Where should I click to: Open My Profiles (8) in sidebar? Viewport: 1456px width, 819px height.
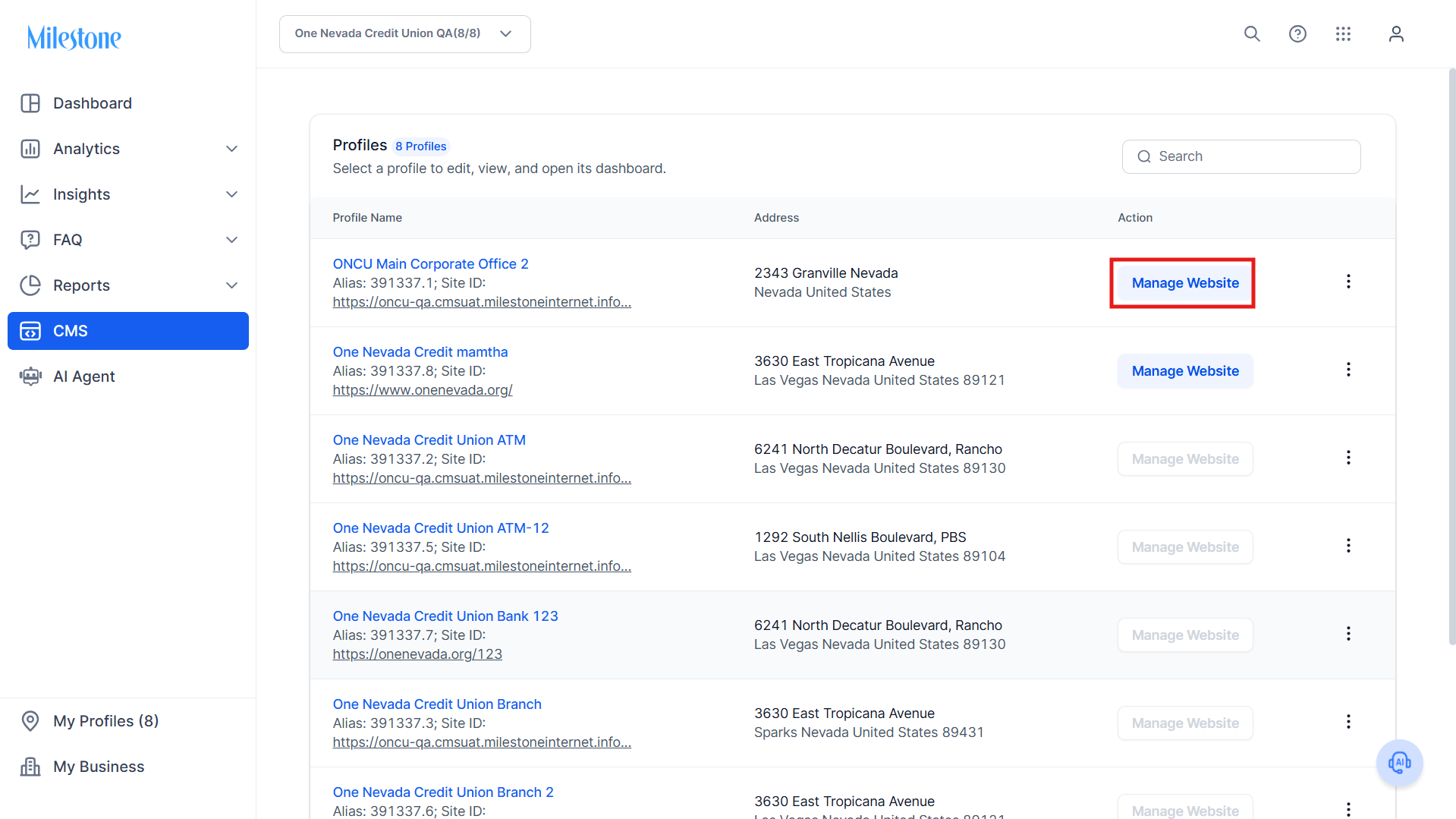click(128, 721)
